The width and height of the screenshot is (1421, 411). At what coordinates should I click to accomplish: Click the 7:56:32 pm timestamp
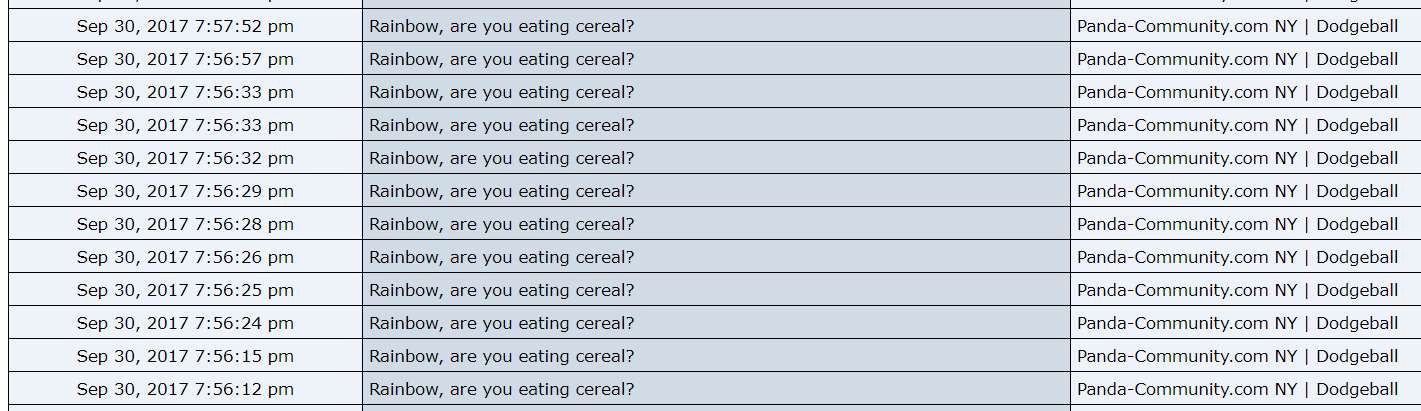click(185, 158)
